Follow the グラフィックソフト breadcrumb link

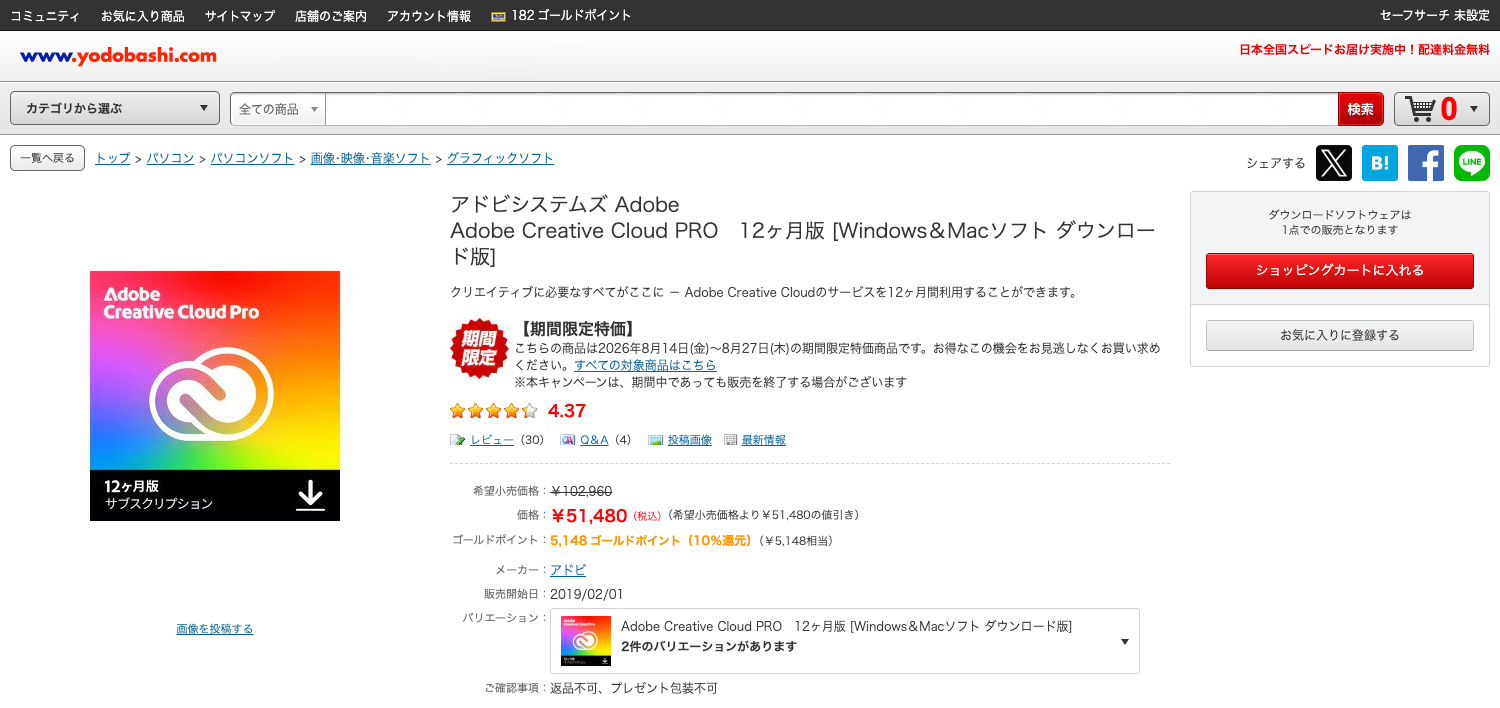(500, 158)
